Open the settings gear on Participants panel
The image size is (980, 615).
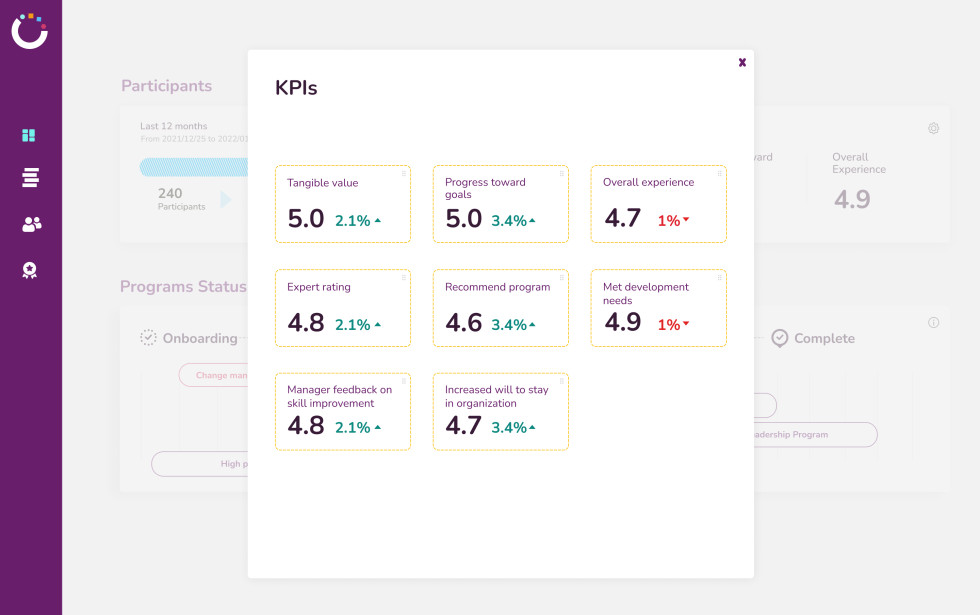(933, 128)
